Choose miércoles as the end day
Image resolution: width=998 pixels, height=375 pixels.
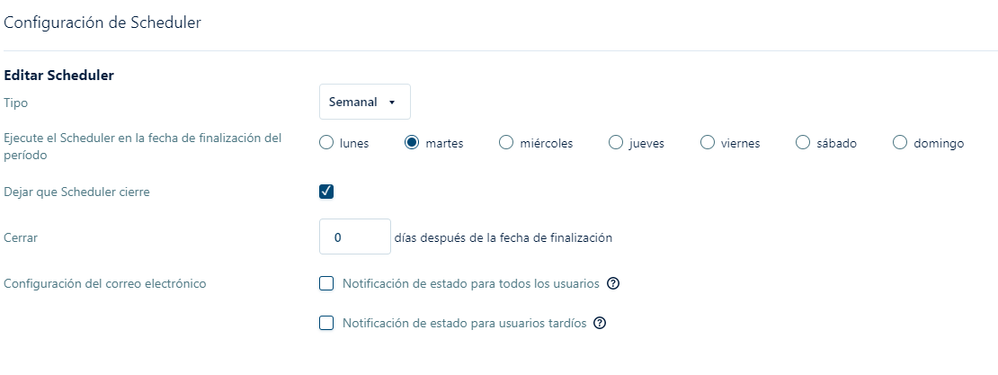pos(506,143)
